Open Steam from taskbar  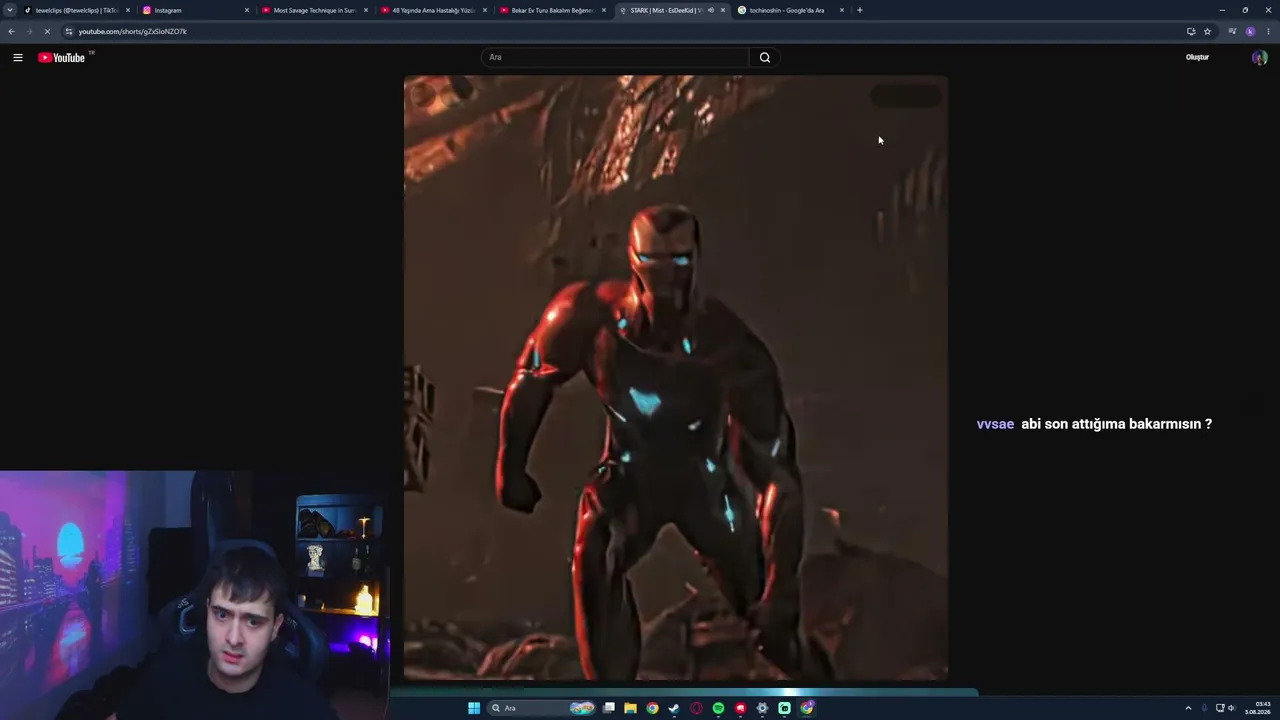coord(674,708)
